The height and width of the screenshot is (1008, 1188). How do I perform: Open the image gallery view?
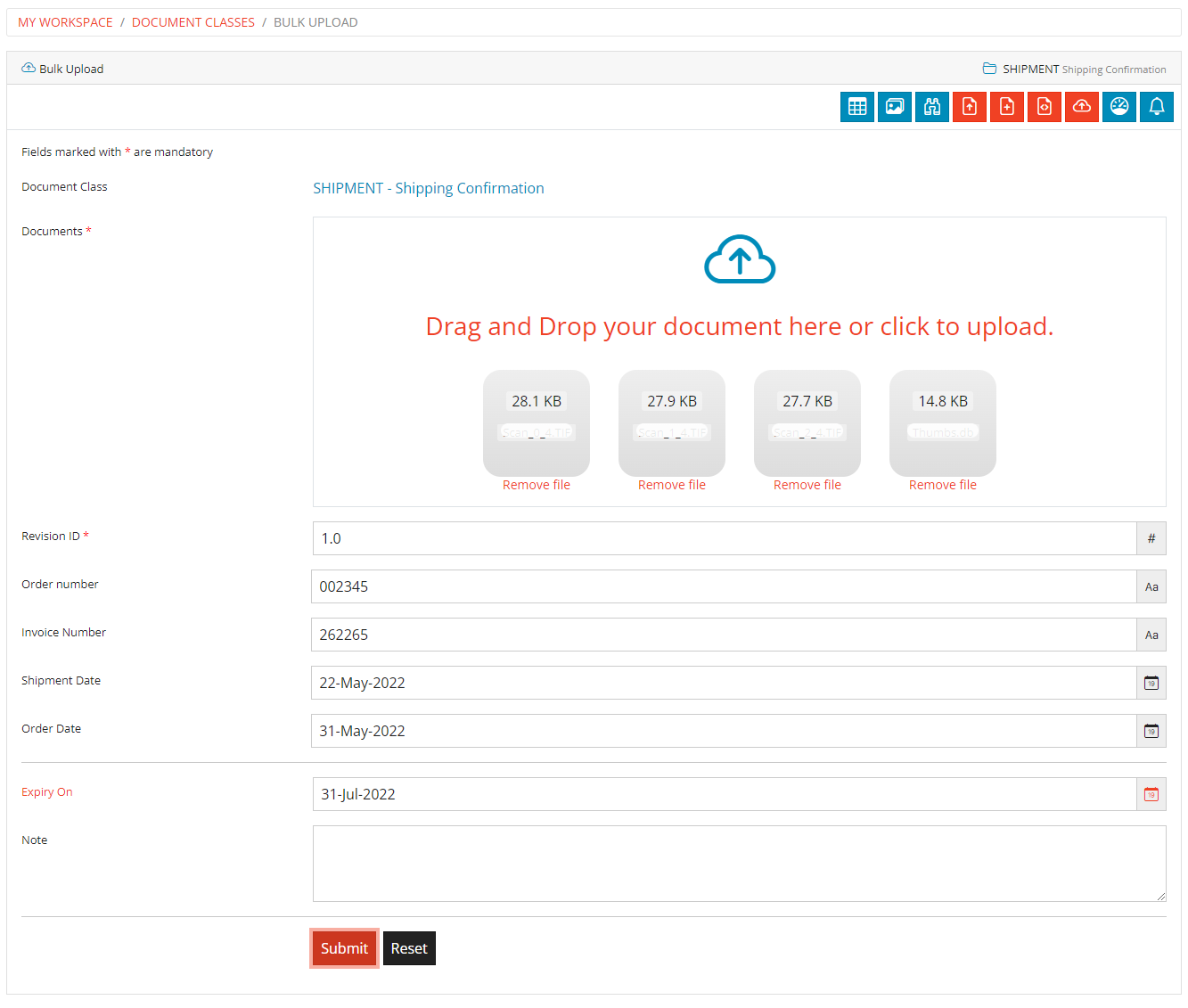coord(894,106)
